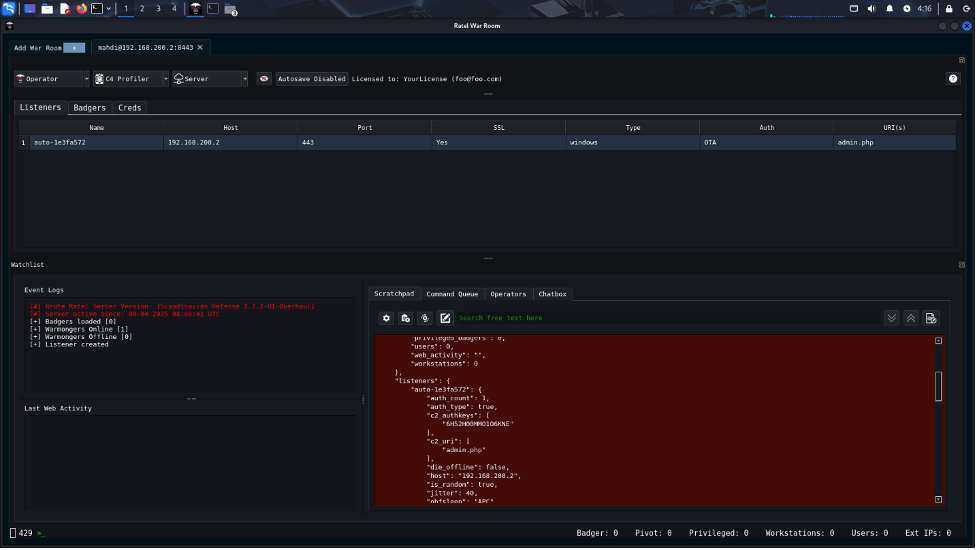Click the 192.168.200.2 host cell

[231, 143]
